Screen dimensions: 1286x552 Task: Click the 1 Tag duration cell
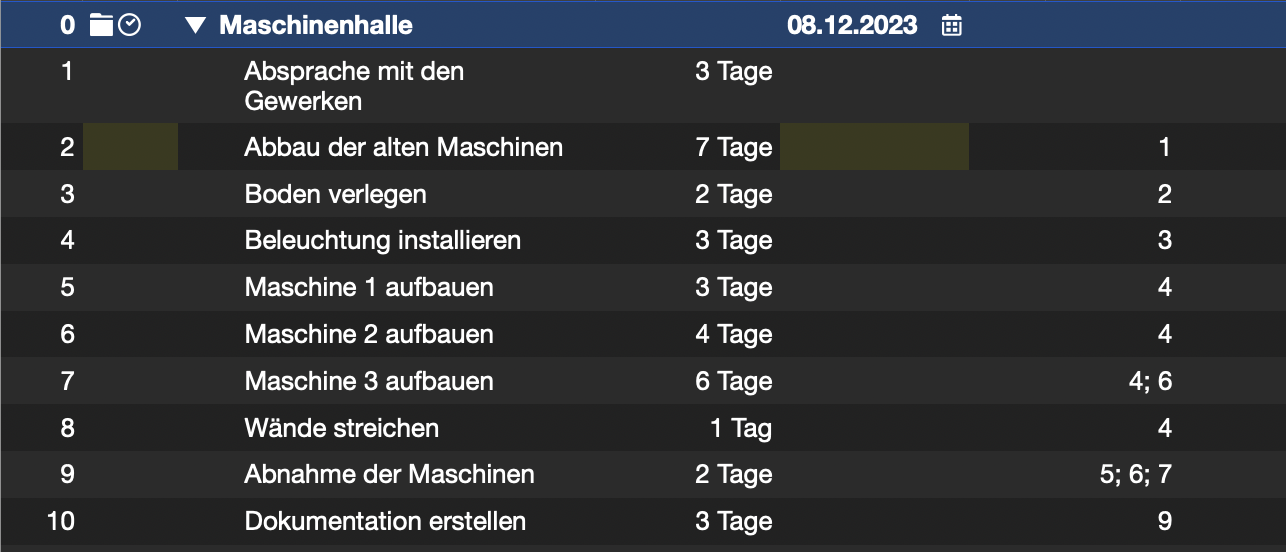(741, 428)
